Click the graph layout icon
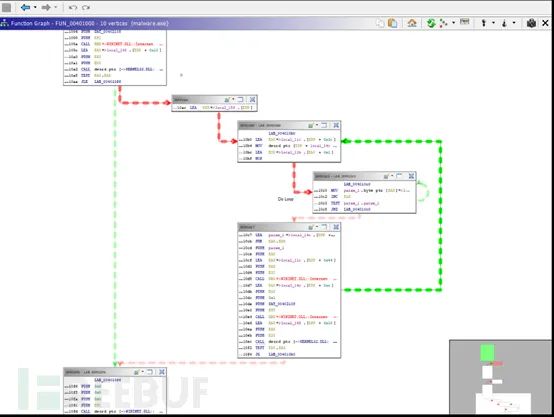 click(x=443, y=23)
